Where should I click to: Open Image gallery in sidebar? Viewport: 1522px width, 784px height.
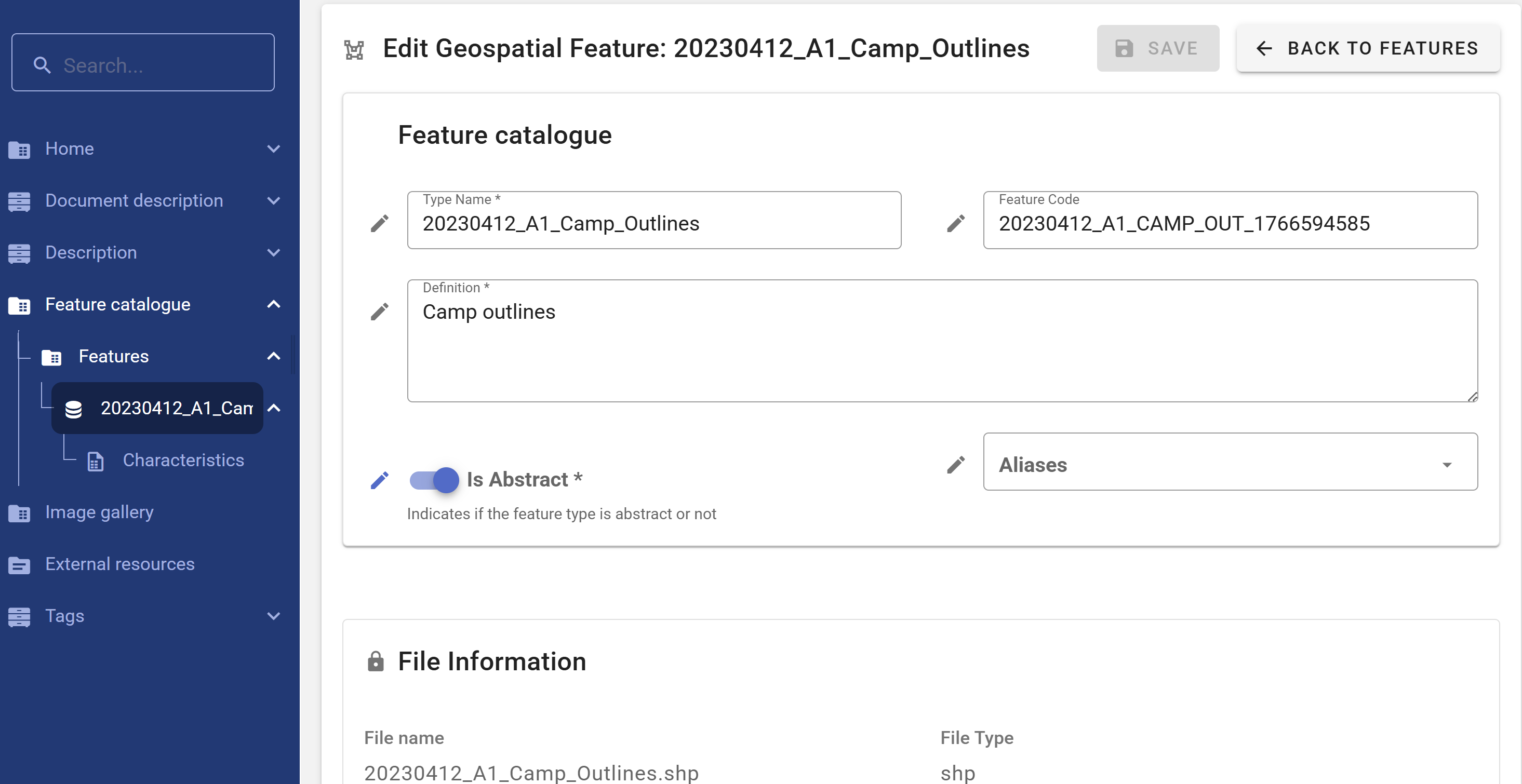(99, 512)
